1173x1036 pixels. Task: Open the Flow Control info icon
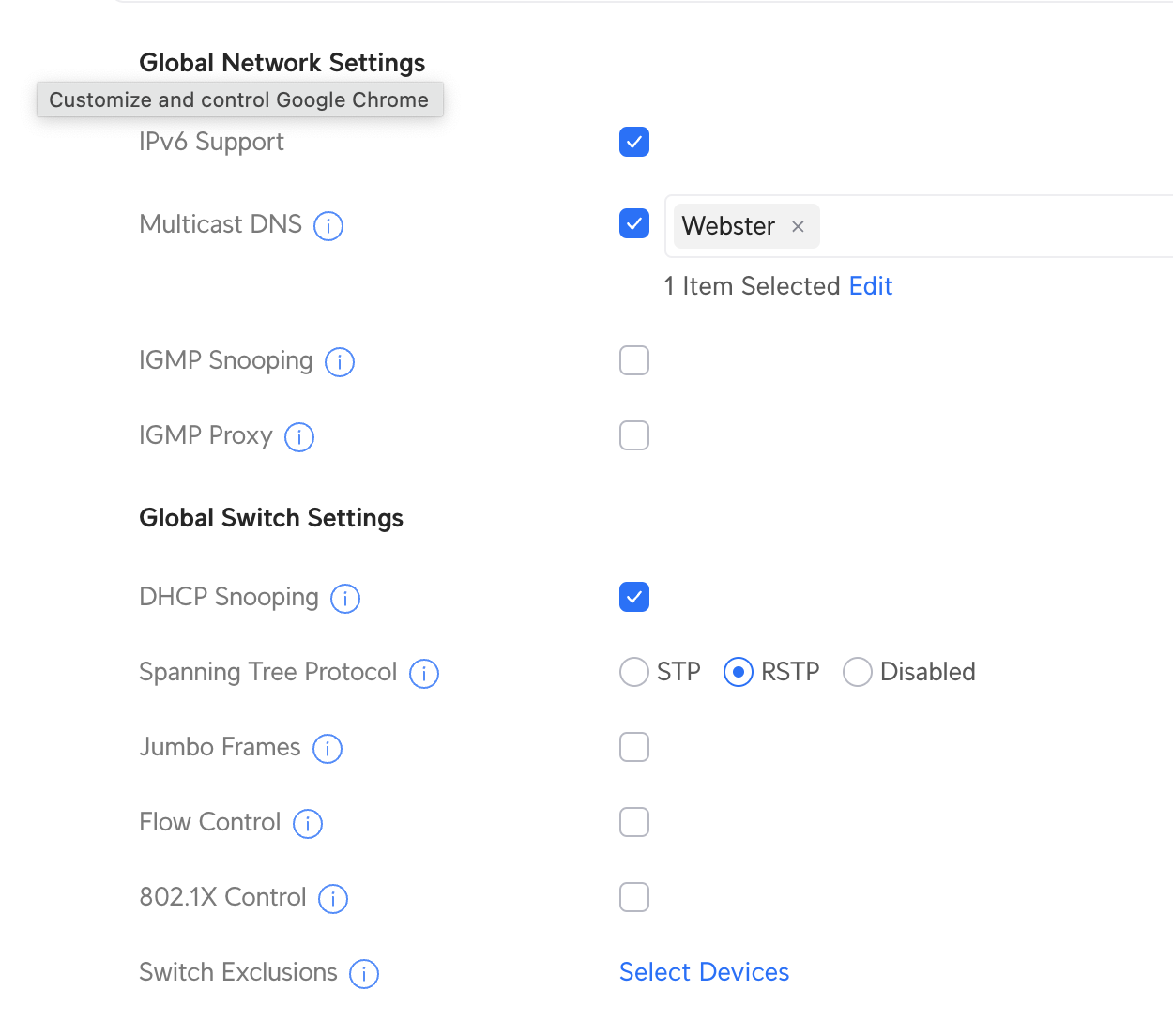pyautogui.click(x=308, y=824)
